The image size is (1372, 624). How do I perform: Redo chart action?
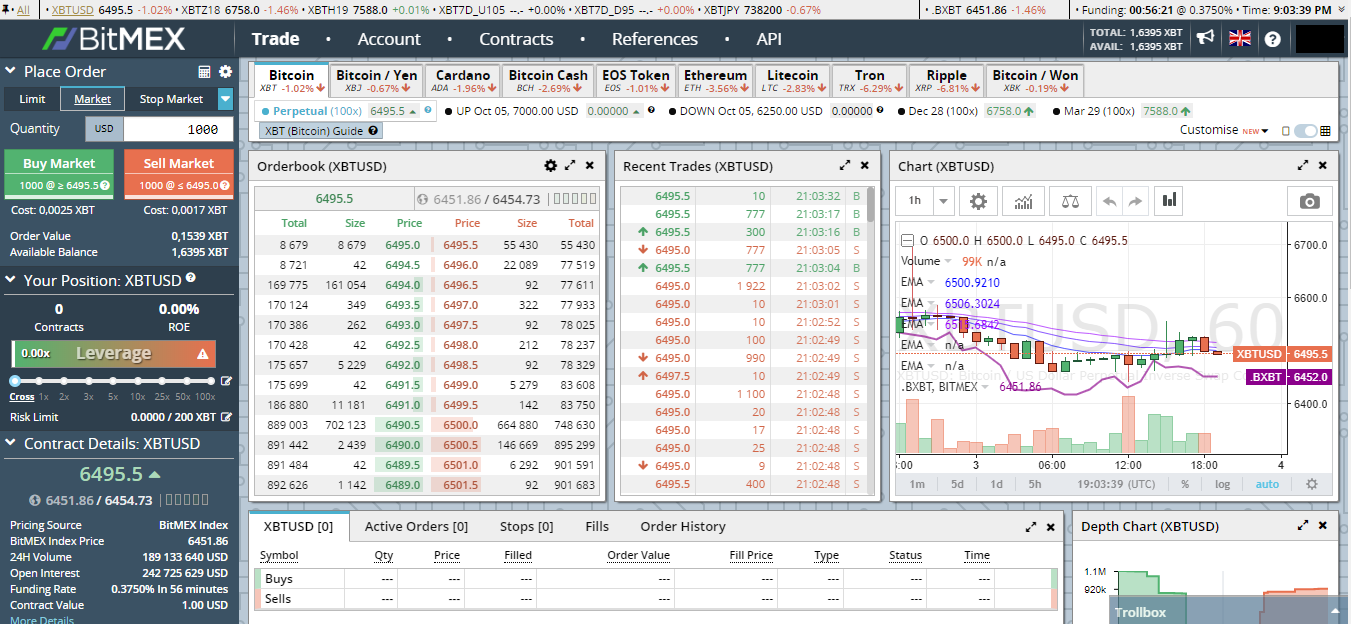tap(1134, 201)
